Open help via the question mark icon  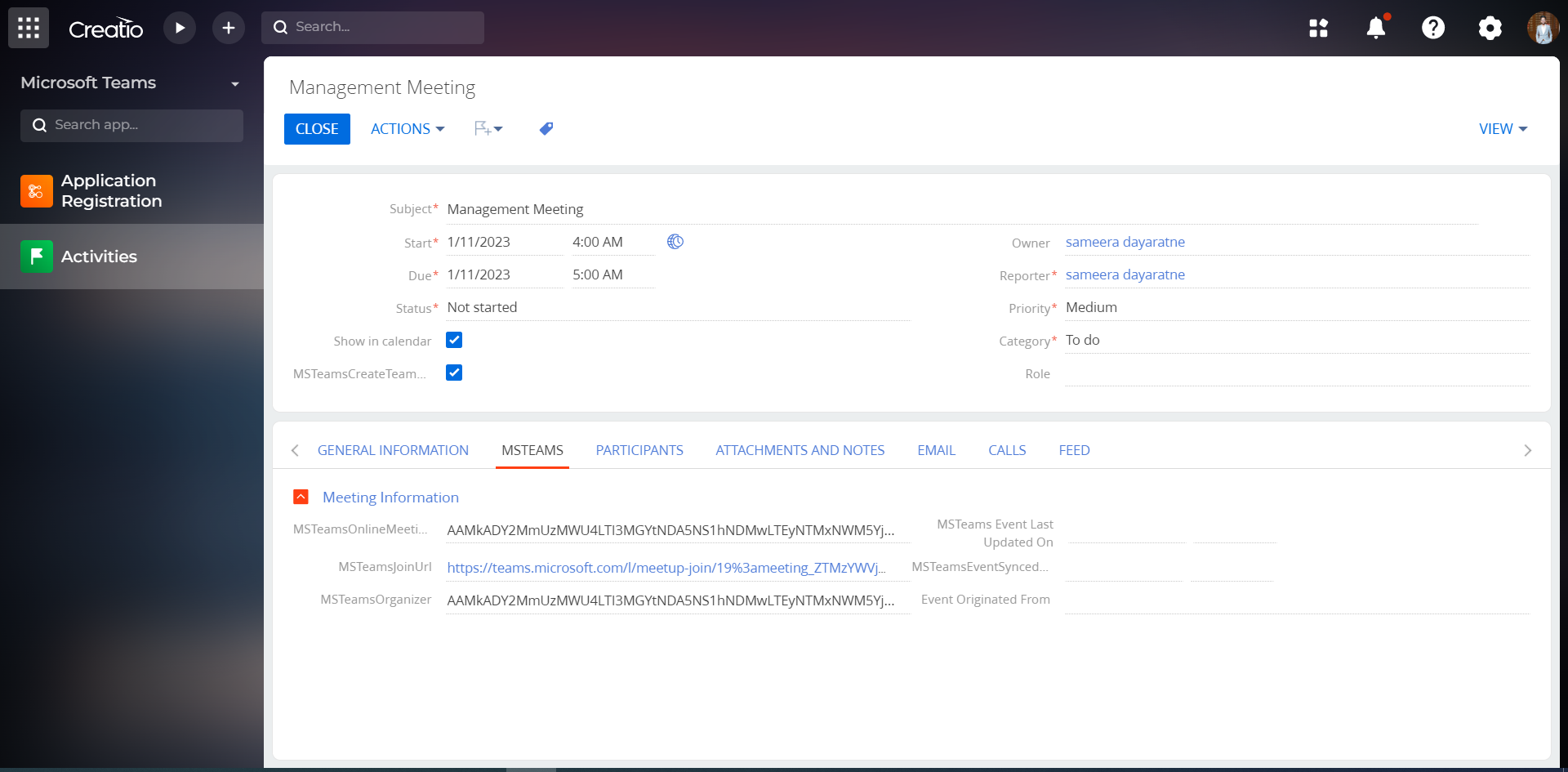[x=1433, y=27]
